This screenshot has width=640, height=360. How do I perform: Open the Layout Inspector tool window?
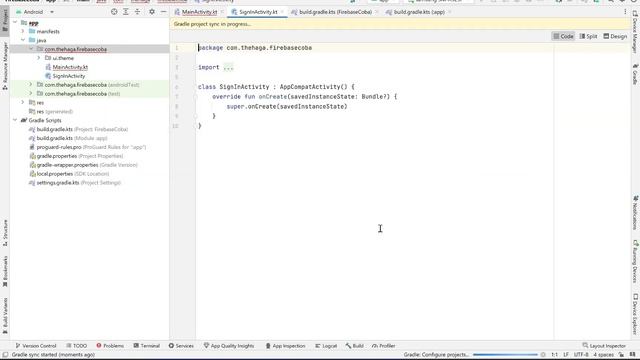[604, 346]
